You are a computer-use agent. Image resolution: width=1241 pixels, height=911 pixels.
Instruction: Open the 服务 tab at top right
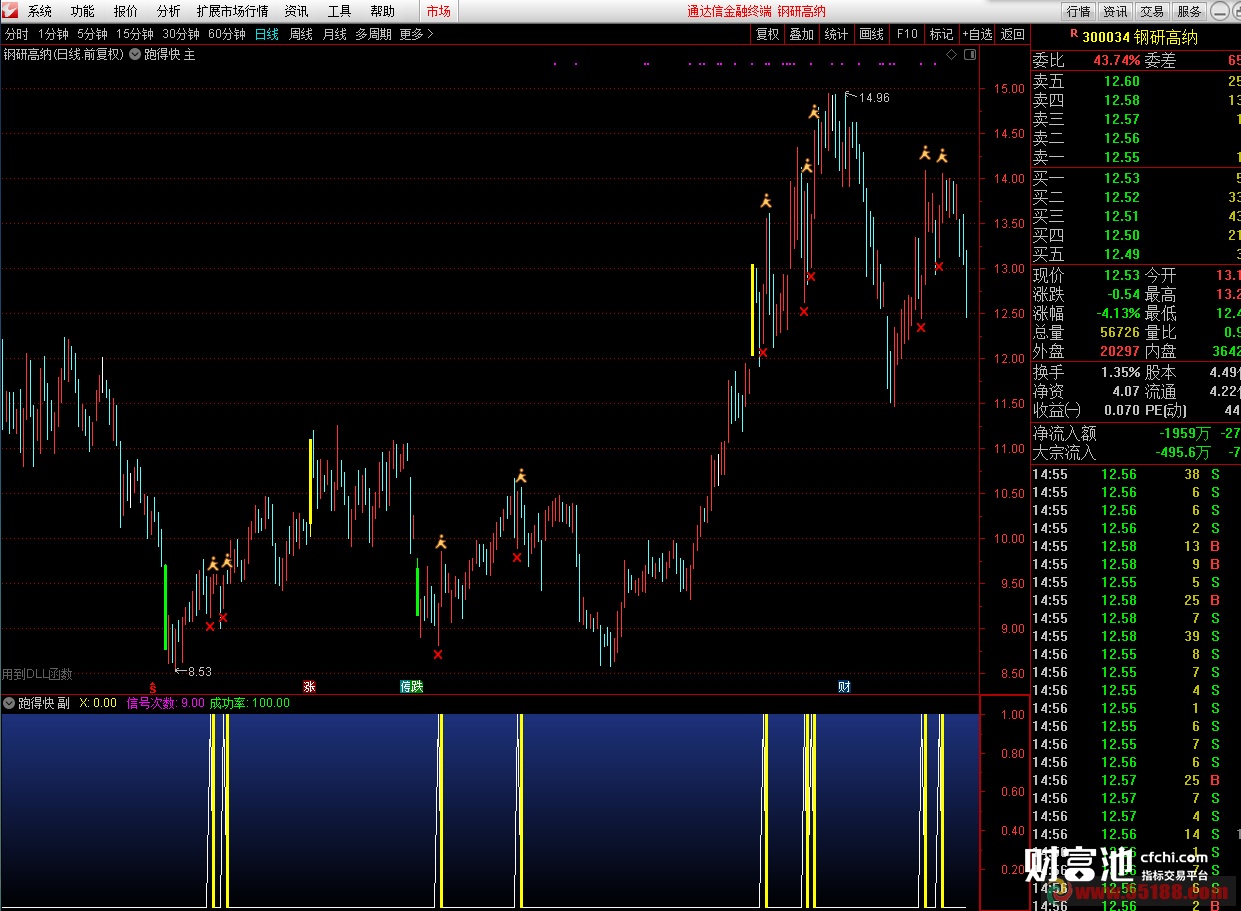1189,11
